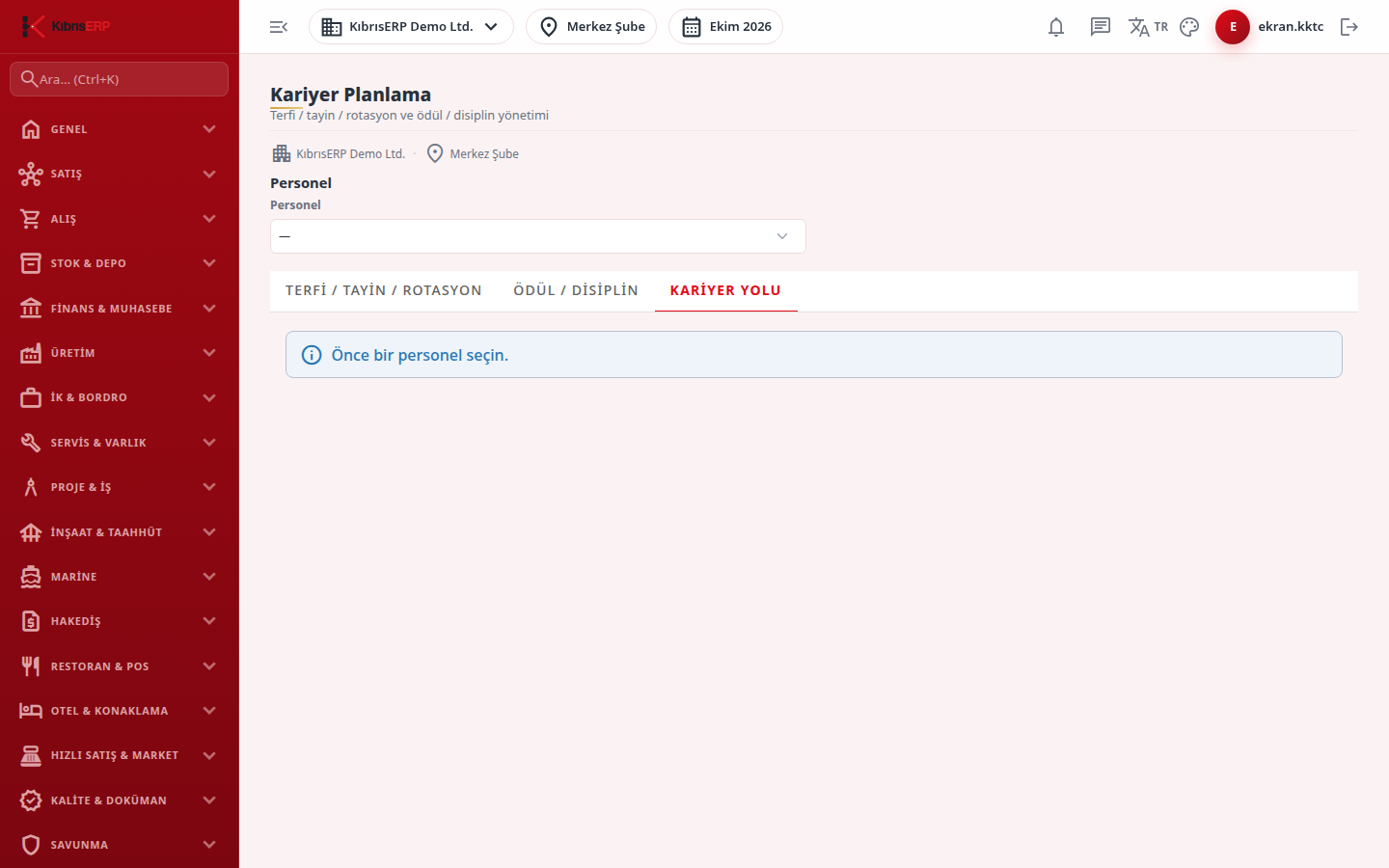Screen dimensions: 1389x868
Task: Open the messages chat icon
Action: [x=1101, y=27]
